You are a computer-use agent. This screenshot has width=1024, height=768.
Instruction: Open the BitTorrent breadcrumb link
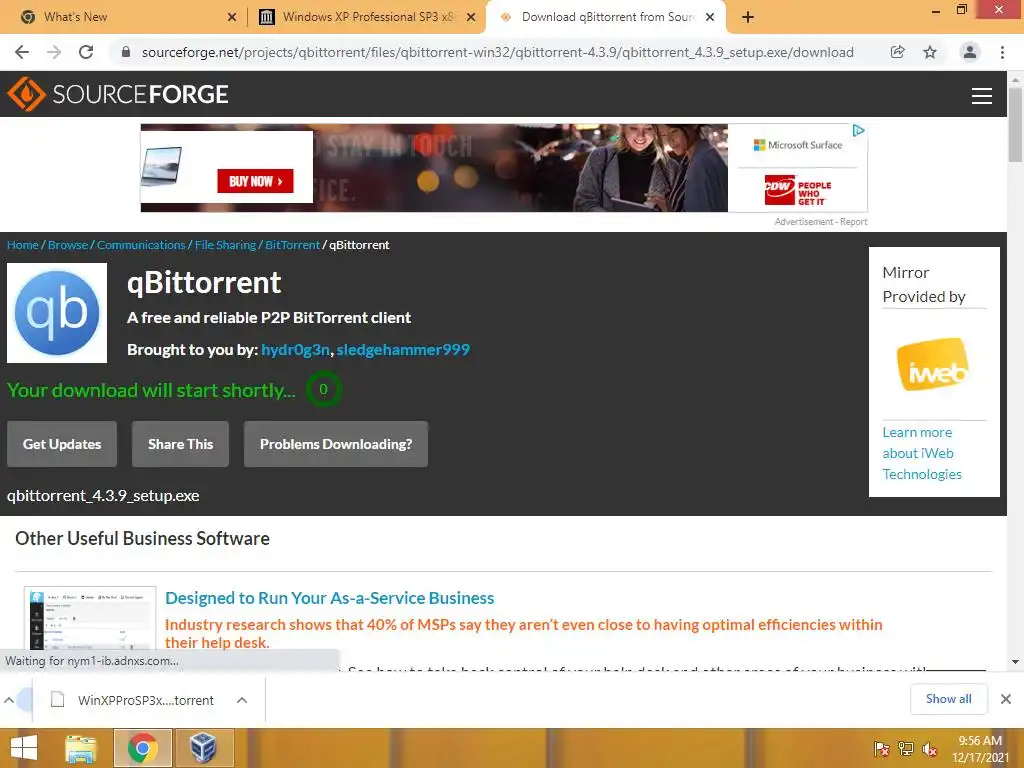293,245
